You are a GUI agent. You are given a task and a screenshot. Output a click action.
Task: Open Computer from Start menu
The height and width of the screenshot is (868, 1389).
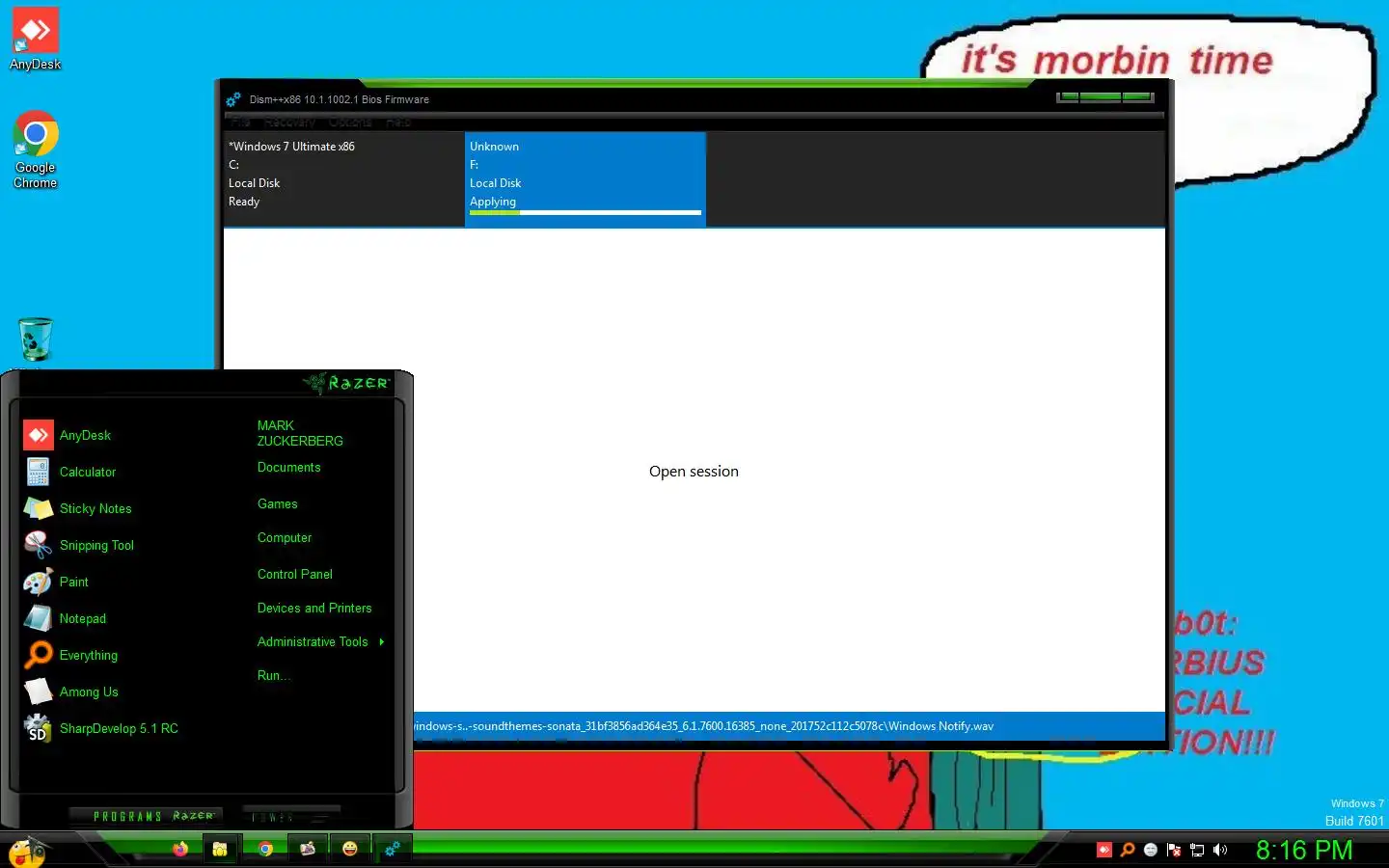(285, 537)
